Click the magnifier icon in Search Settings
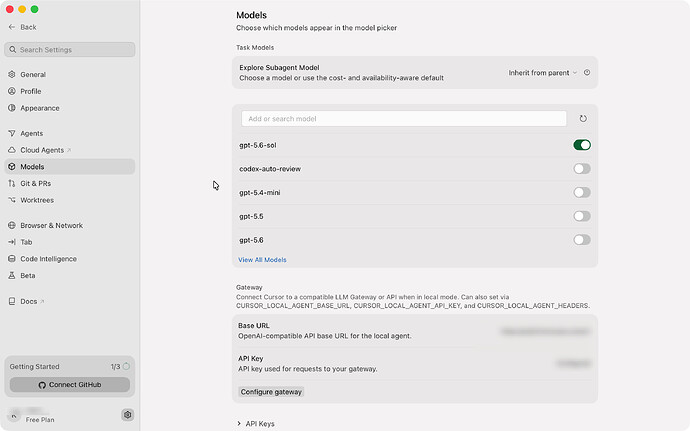The width and height of the screenshot is (690, 431). pos(13,50)
